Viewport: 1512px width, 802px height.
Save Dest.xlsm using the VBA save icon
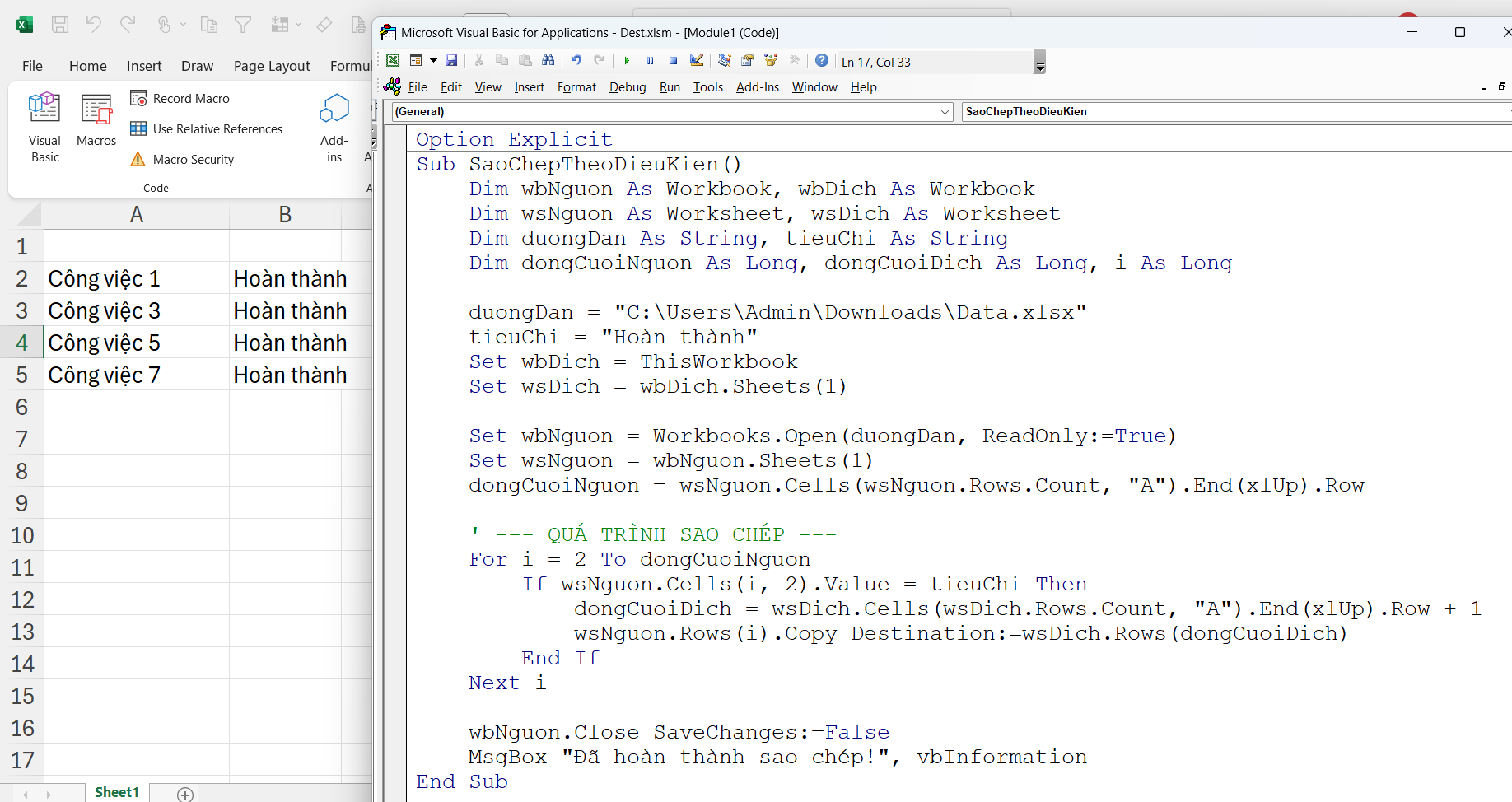(451, 61)
